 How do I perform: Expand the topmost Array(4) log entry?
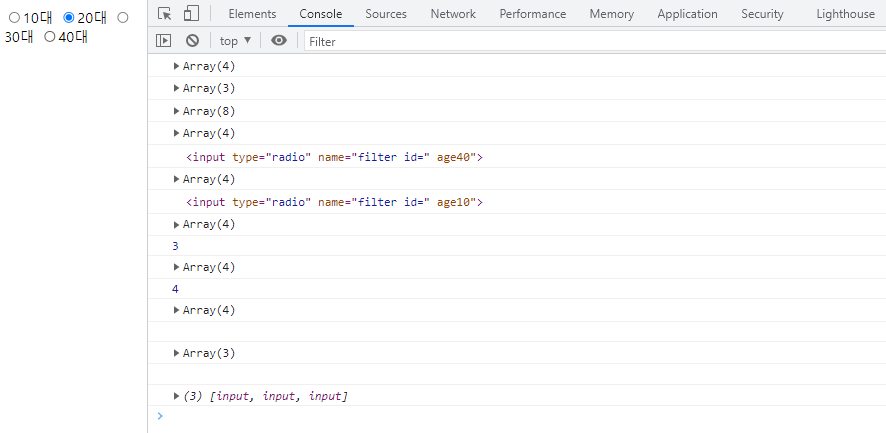pos(176,66)
